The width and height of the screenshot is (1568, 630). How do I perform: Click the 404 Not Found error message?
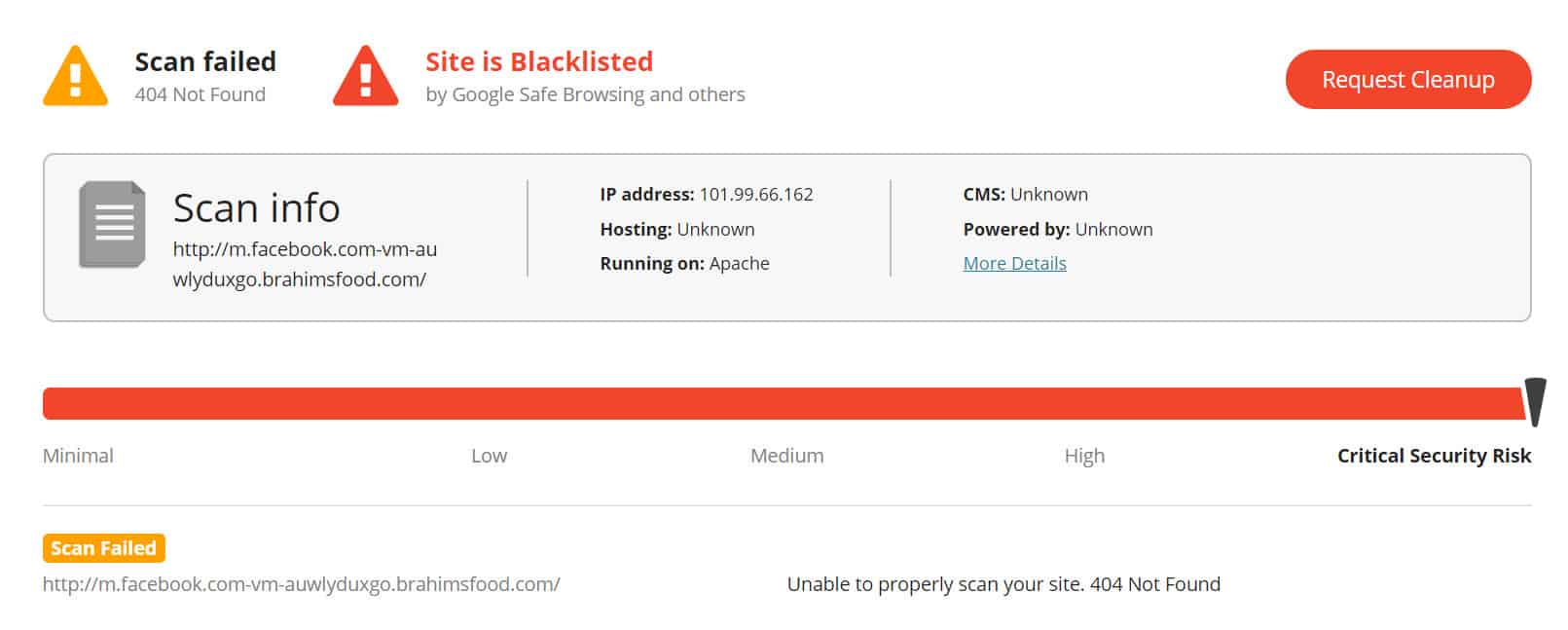[1003, 584]
